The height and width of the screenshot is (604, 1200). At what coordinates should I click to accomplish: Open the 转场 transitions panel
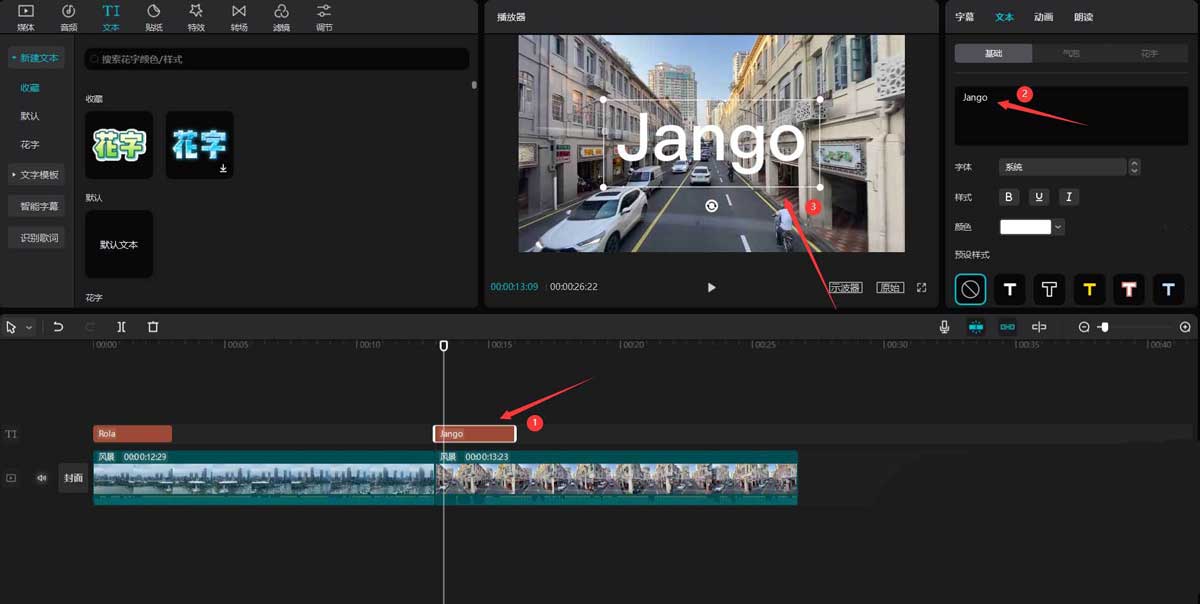239,17
